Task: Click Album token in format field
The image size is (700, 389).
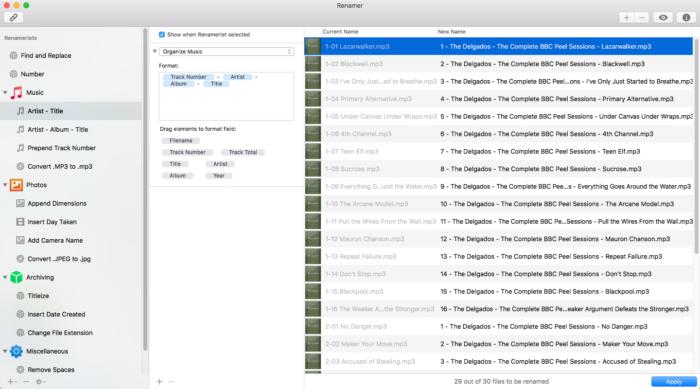Action: (x=179, y=84)
